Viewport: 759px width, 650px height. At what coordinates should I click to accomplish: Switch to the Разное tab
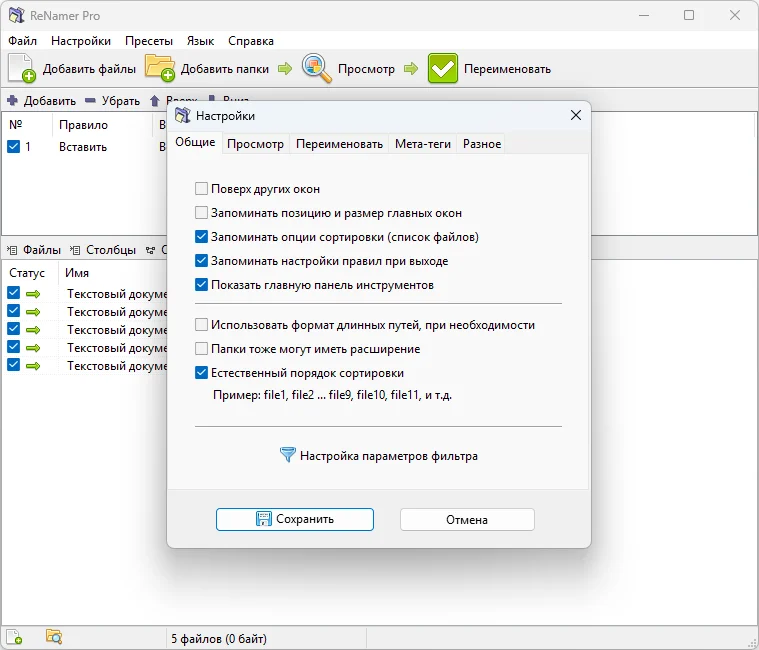point(482,144)
